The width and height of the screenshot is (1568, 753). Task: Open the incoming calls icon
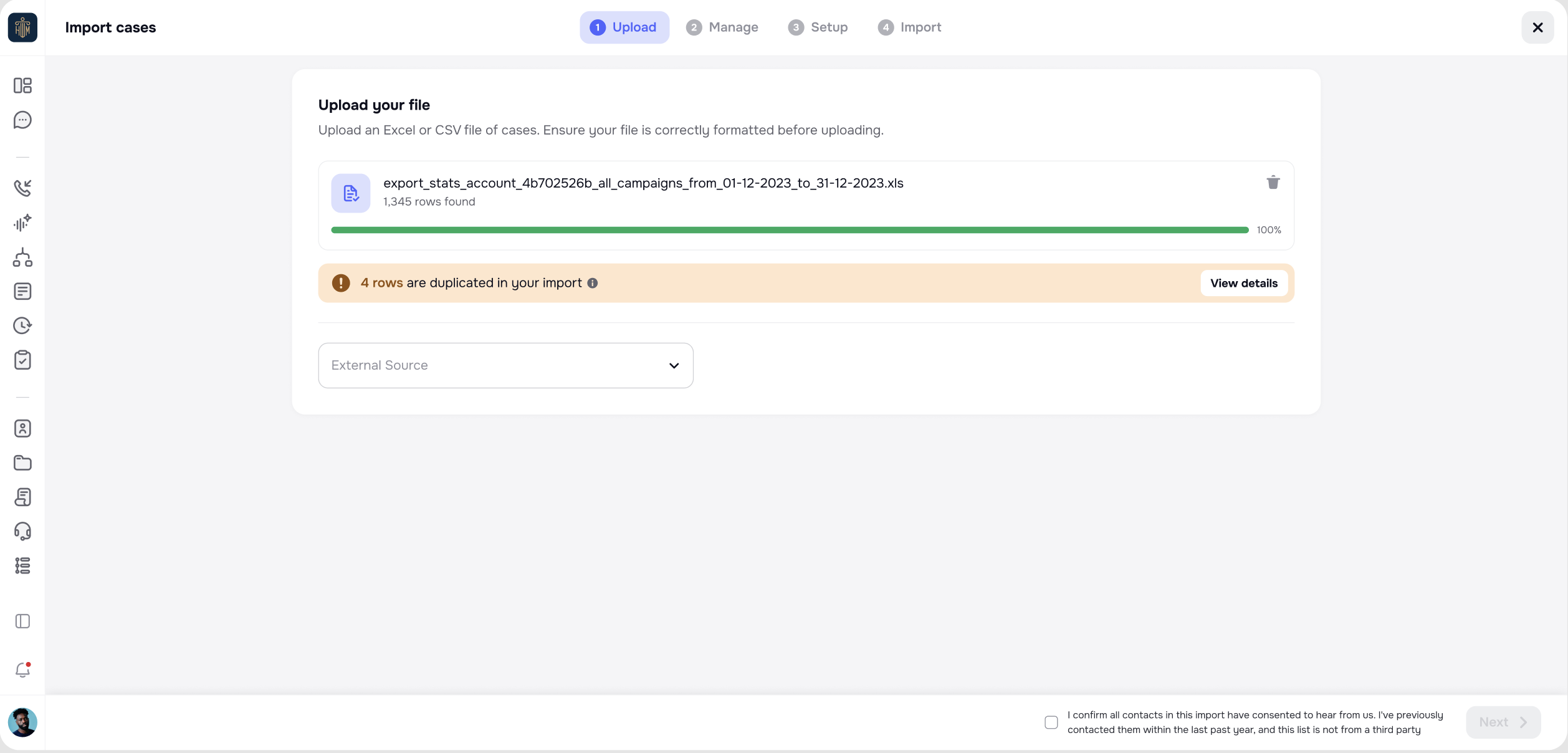(x=22, y=188)
